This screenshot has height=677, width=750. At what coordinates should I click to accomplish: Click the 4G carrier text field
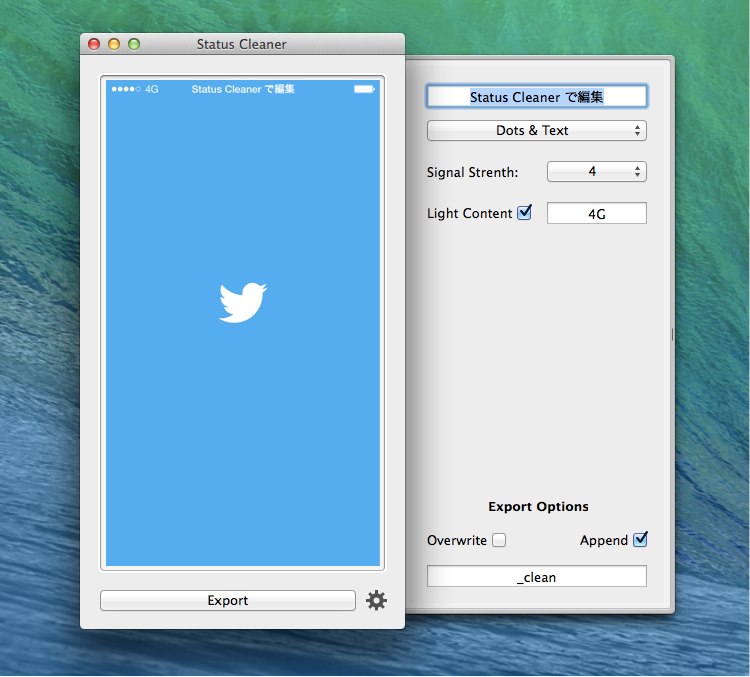point(596,213)
